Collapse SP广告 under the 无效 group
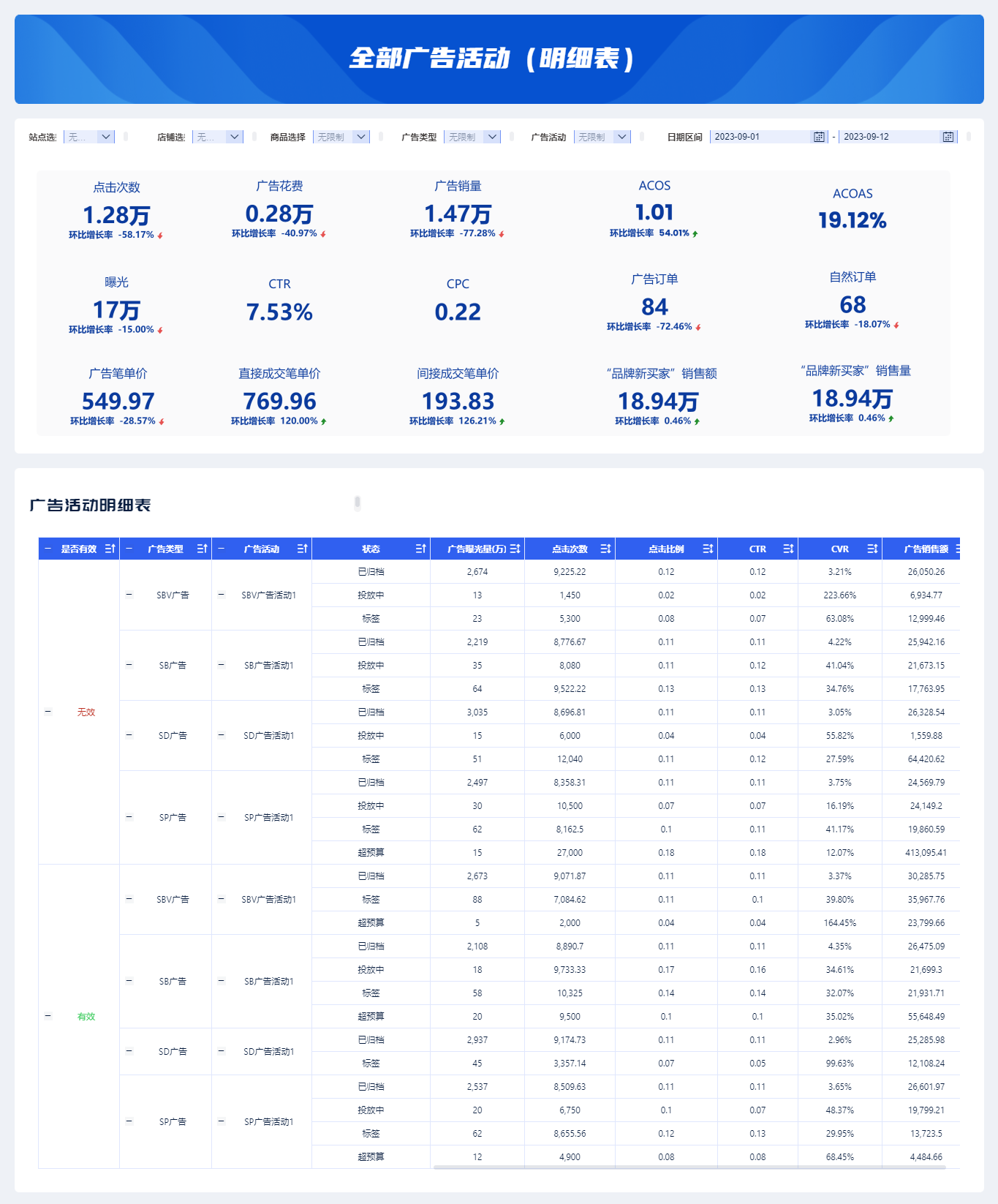The image size is (998, 1204). click(x=129, y=817)
